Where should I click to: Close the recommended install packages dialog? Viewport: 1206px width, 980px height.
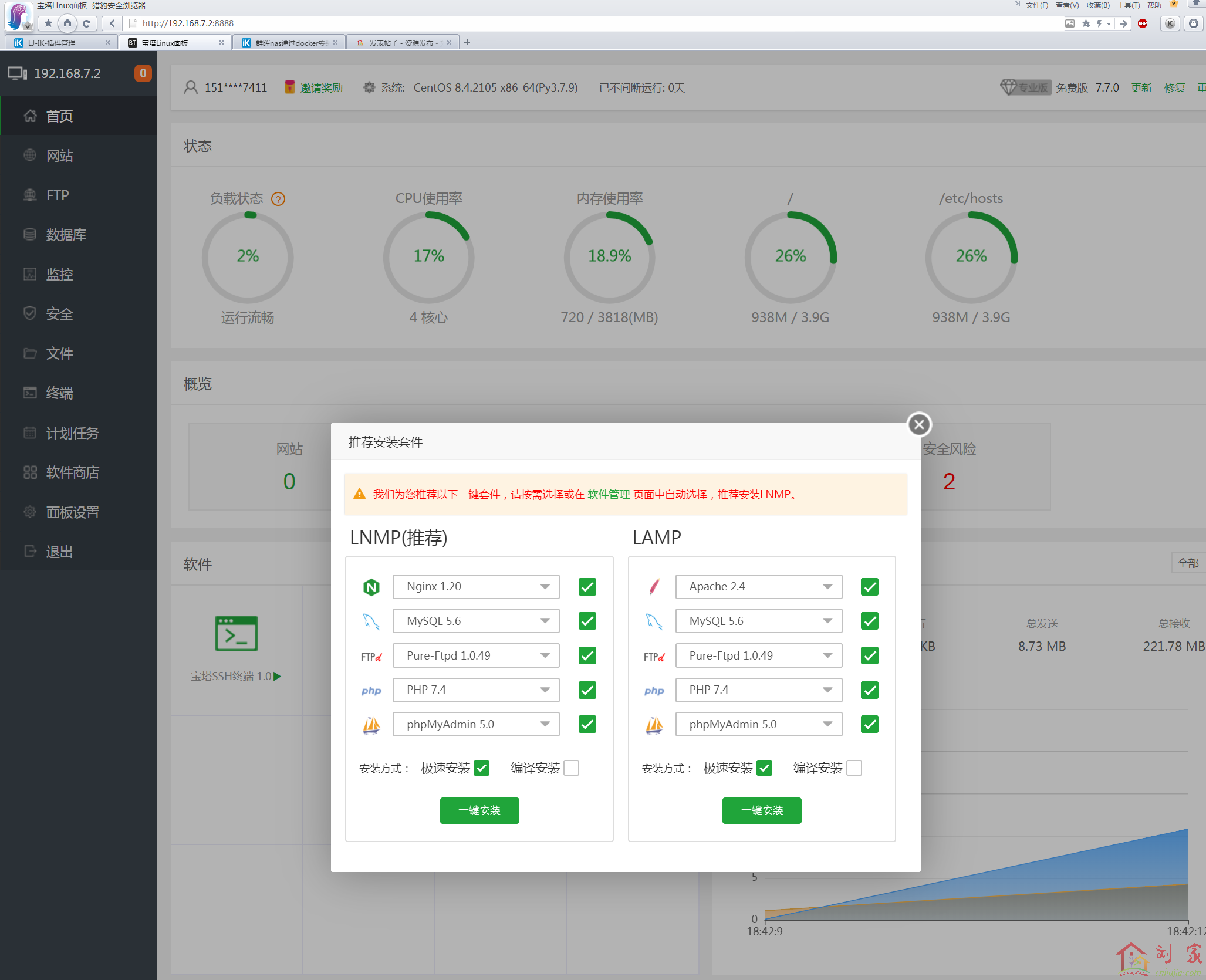[919, 424]
